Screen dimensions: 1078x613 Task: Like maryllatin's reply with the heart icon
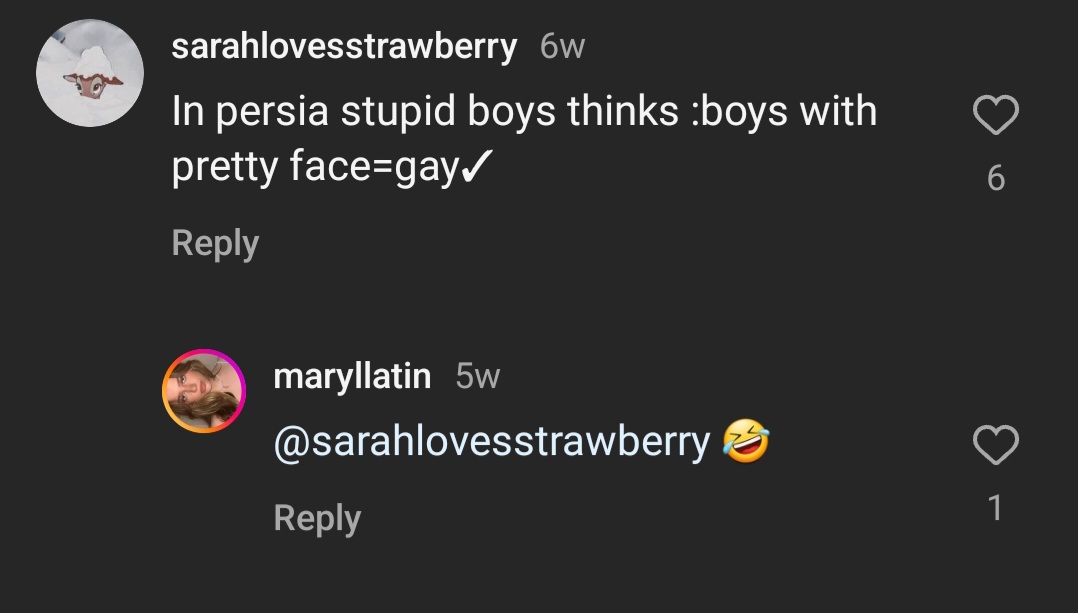pyautogui.click(x=996, y=445)
